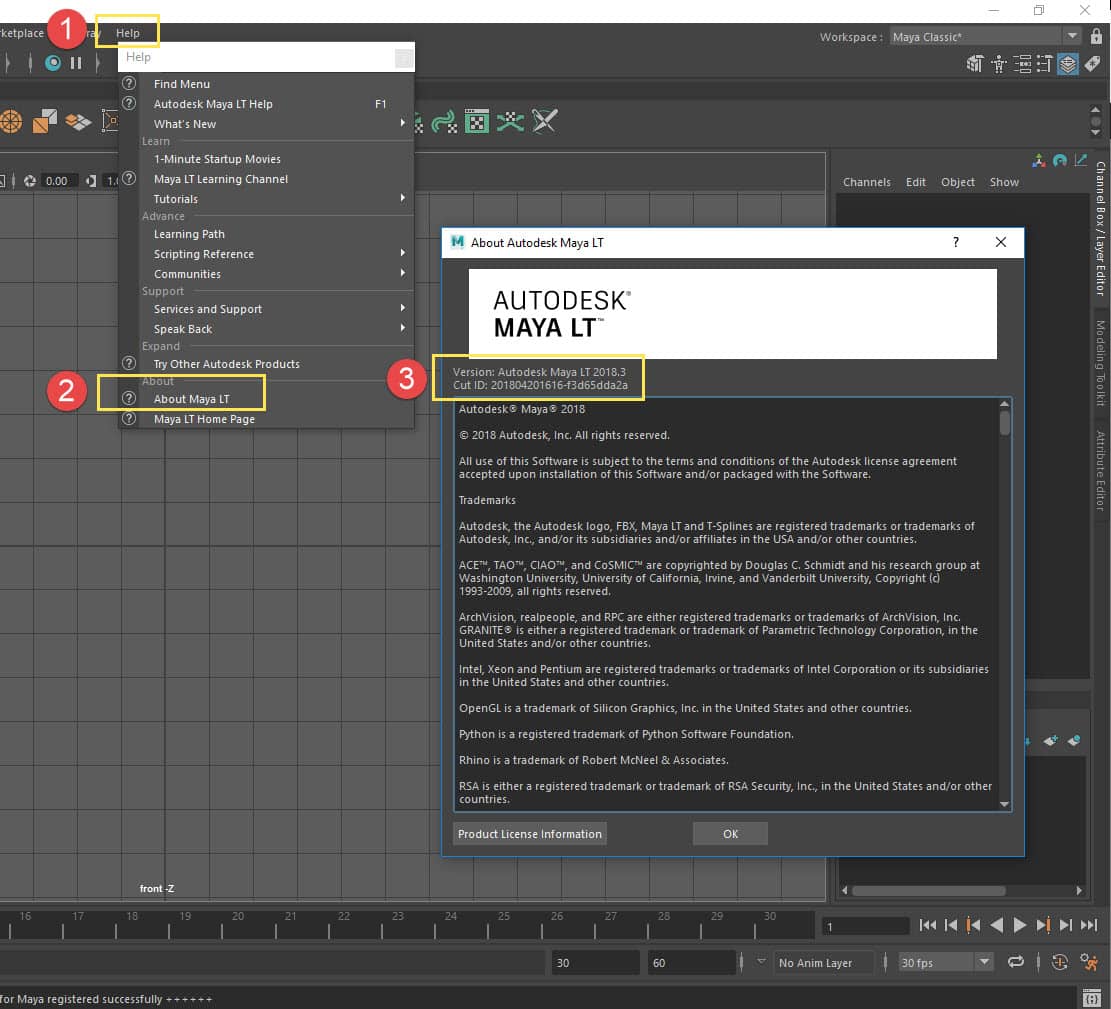Click the checkered window shelf icon
The height and width of the screenshot is (1009, 1111).
(477, 121)
